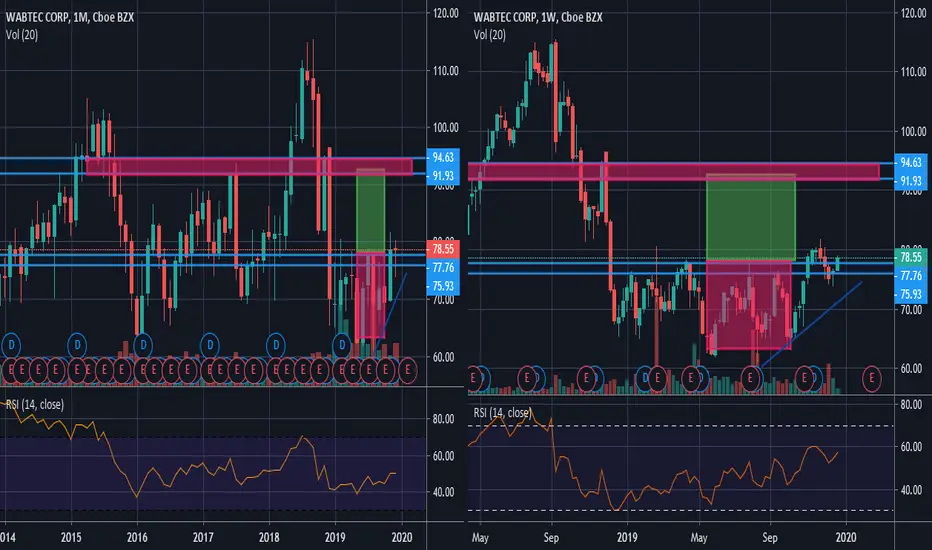Open the monthly chart title WABTEC CORP, 1M
The height and width of the screenshot is (550, 932).
(70, 17)
